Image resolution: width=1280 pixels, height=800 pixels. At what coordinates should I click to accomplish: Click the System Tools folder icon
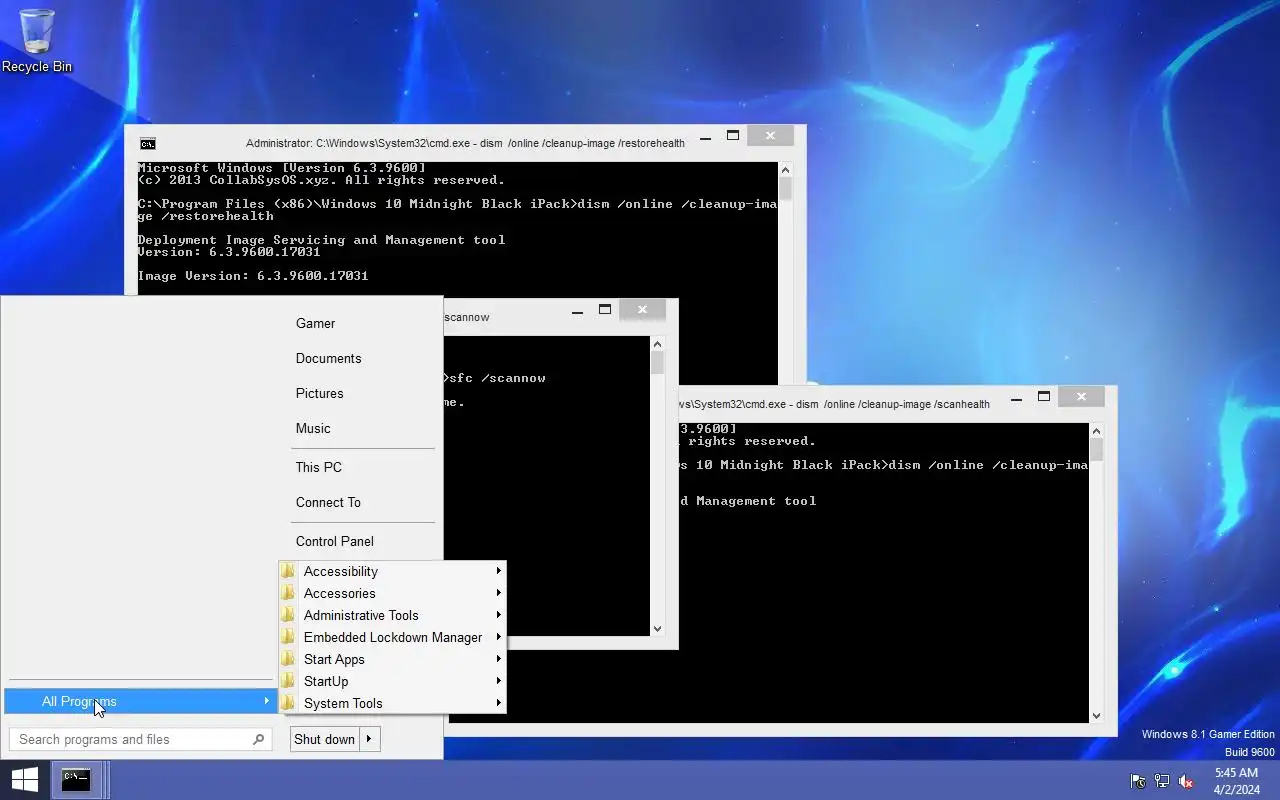288,703
